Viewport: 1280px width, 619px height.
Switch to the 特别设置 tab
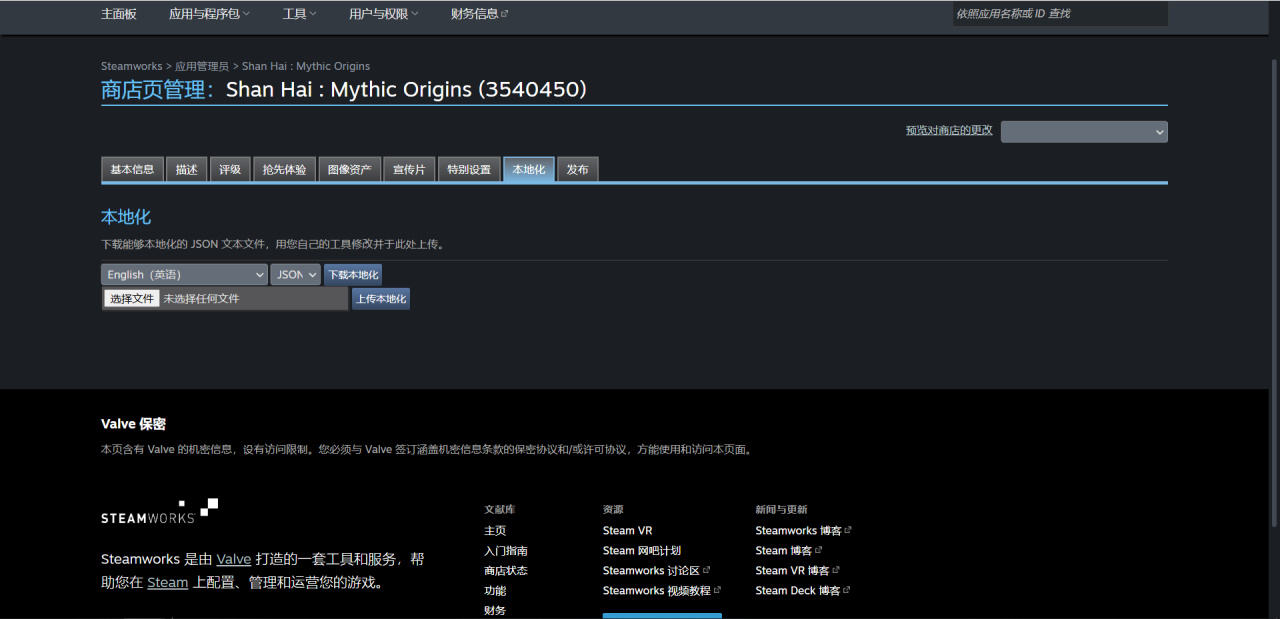point(469,170)
